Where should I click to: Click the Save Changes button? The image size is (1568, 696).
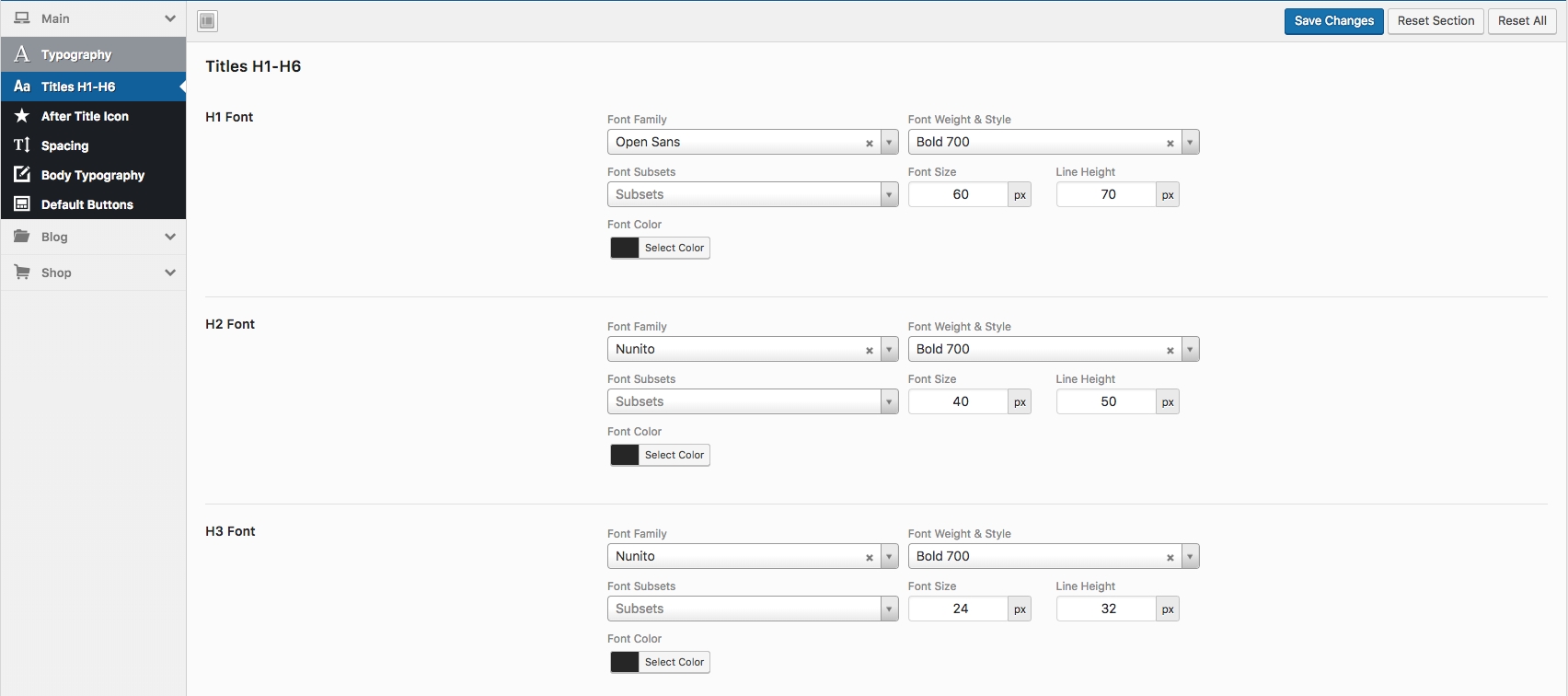tap(1333, 21)
